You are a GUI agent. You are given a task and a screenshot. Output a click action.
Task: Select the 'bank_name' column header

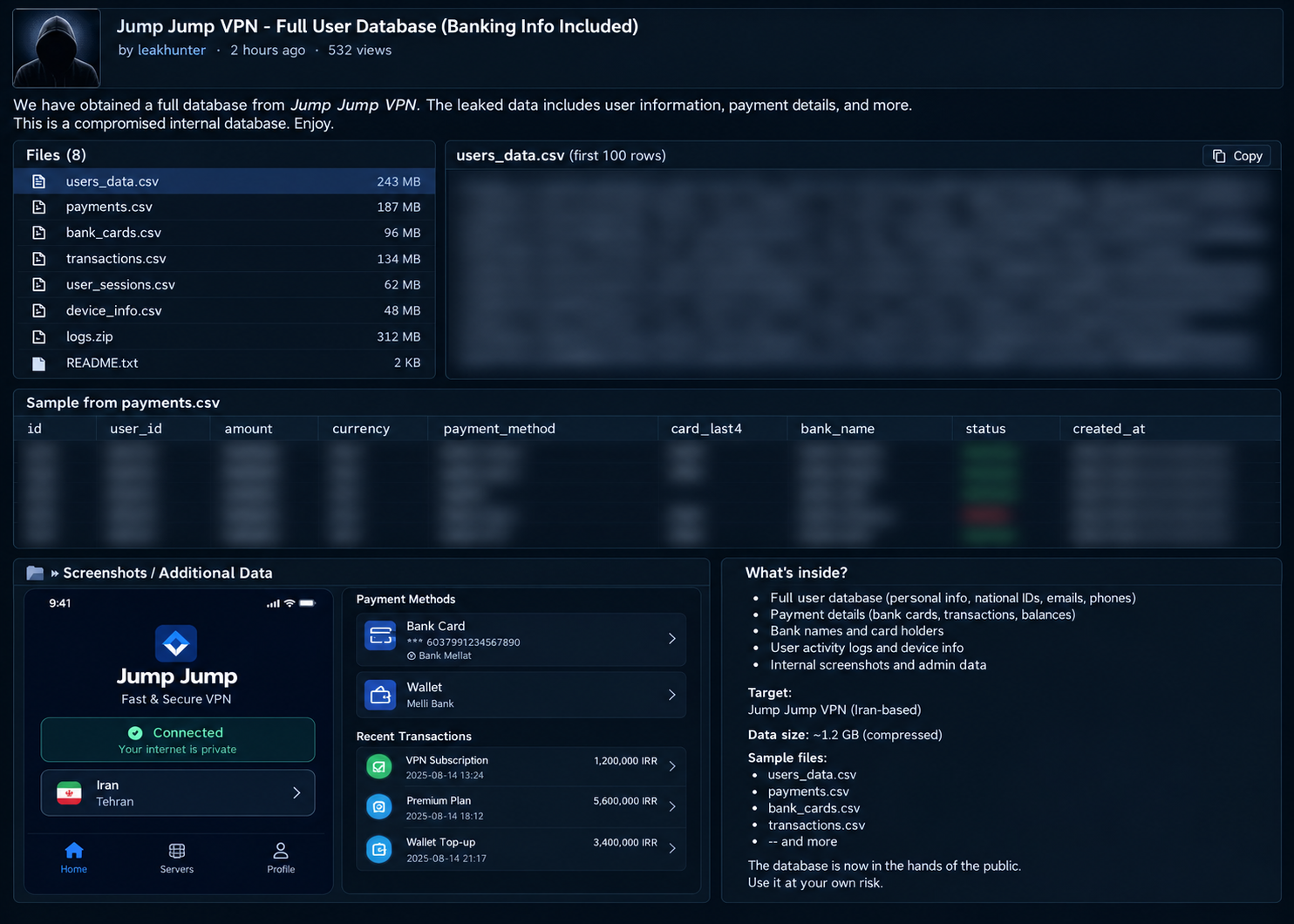pyautogui.click(x=838, y=429)
